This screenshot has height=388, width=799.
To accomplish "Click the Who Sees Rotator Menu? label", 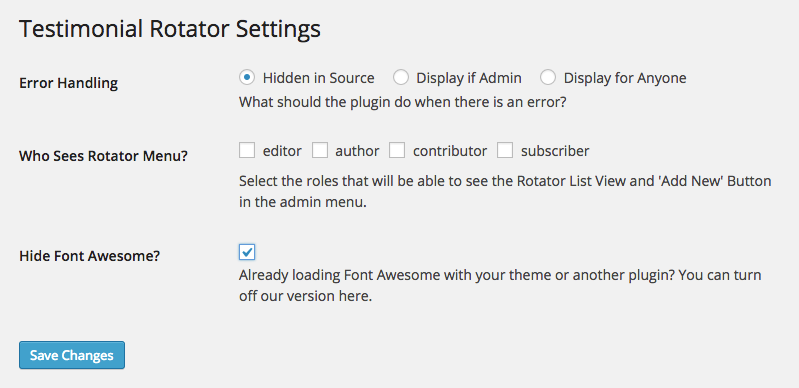I will [103, 155].
